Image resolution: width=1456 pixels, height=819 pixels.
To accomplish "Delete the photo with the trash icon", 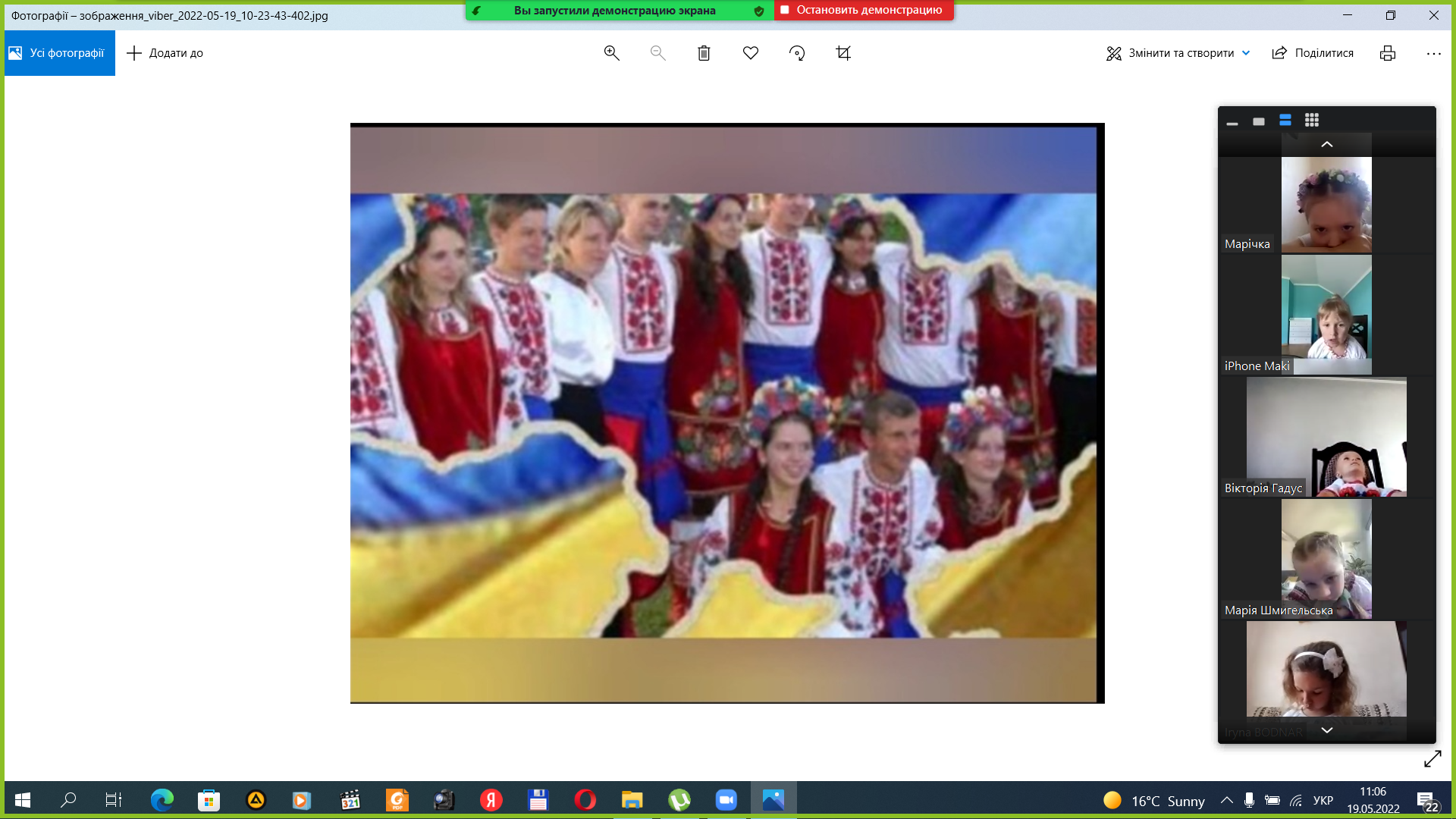I will 704,53.
